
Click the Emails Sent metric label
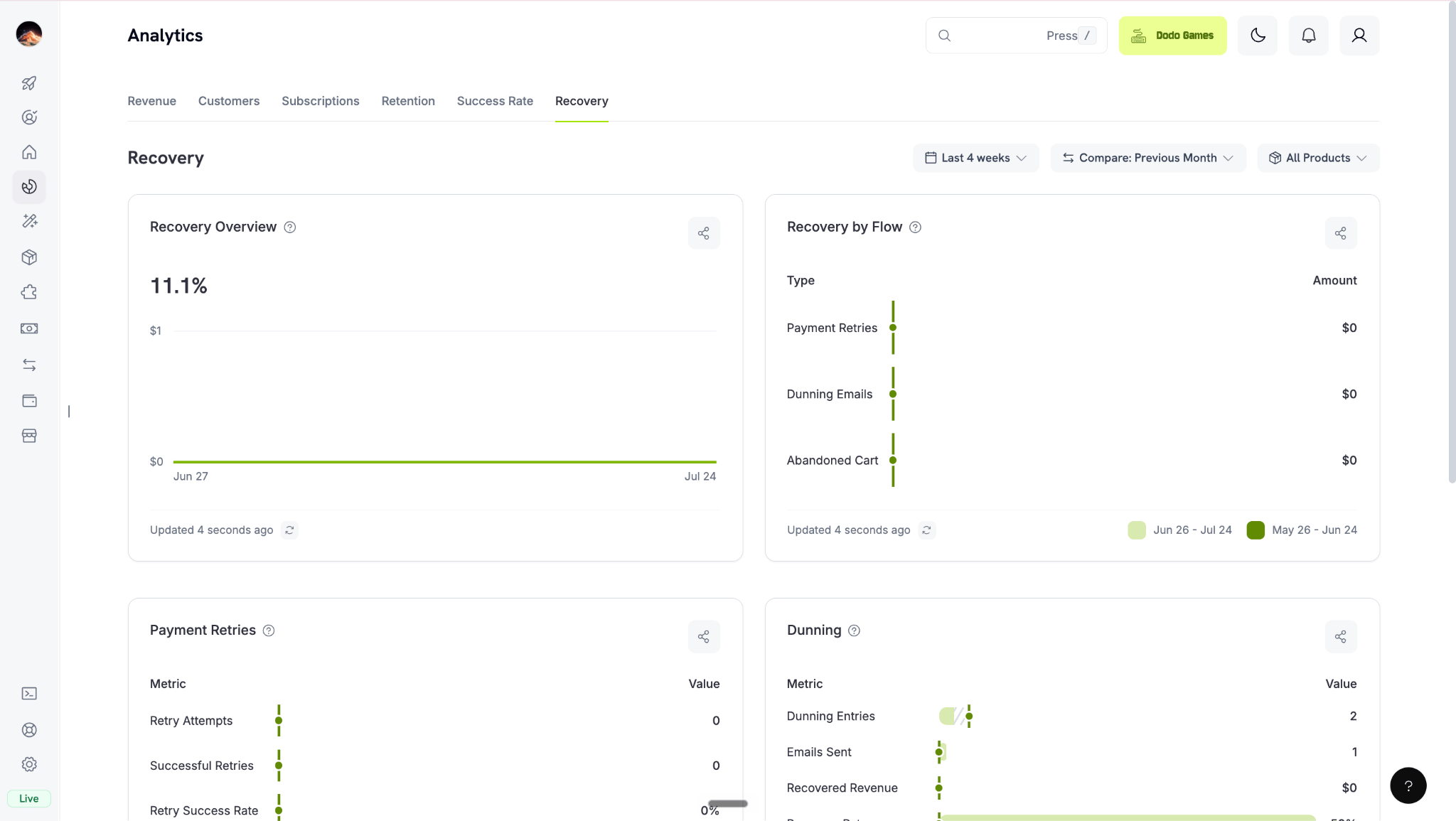point(819,752)
